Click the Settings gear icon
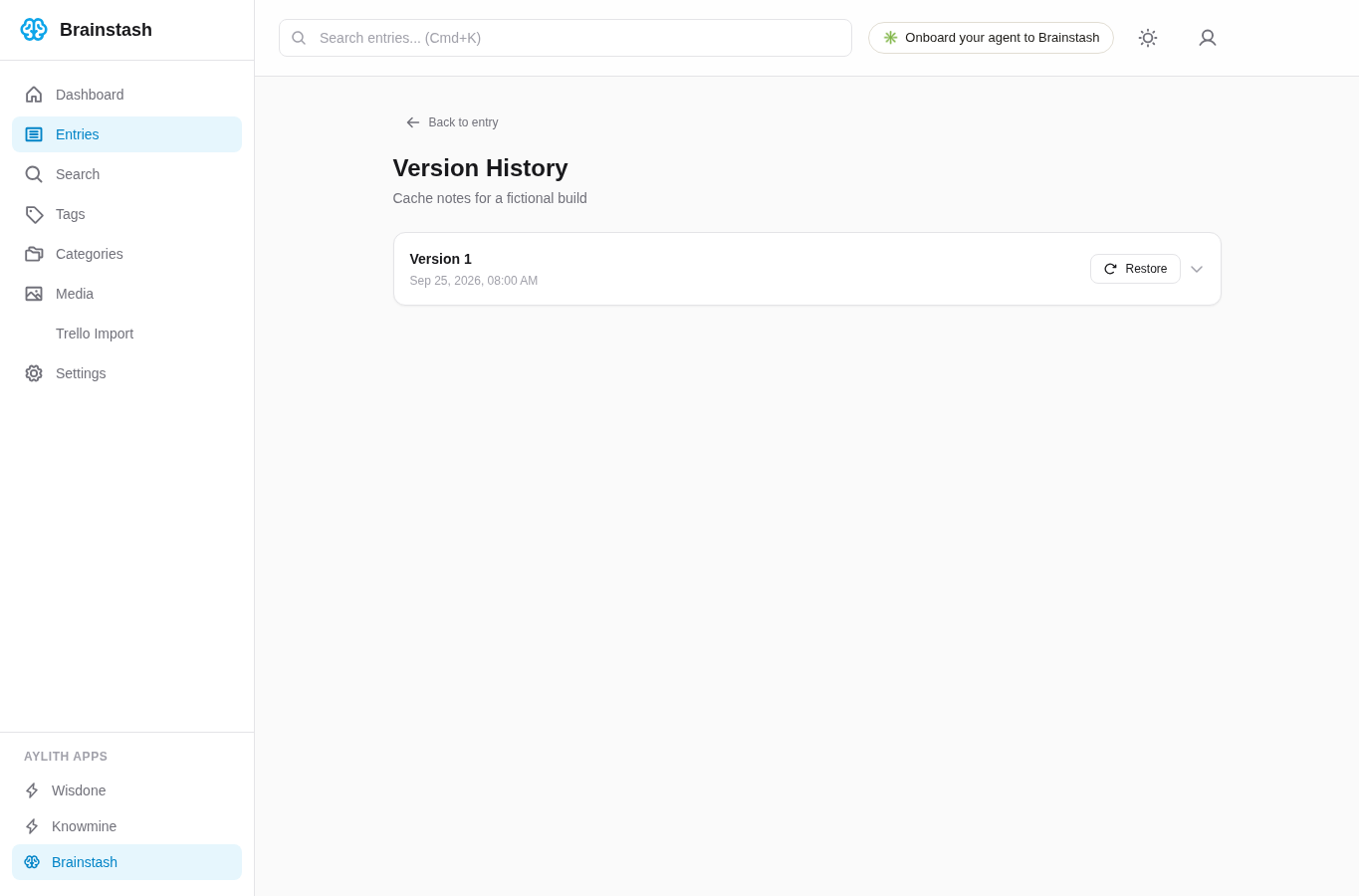The width and height of the screenshot is (1359, 896). (34, 373)
